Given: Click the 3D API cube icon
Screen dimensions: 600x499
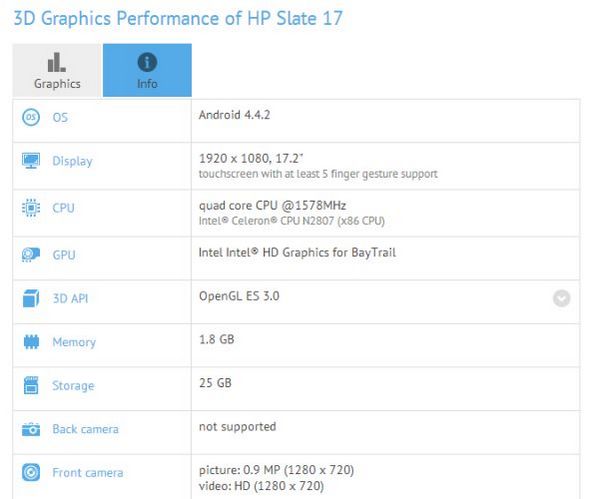Looking at the screenshot, I should (30, 298).
